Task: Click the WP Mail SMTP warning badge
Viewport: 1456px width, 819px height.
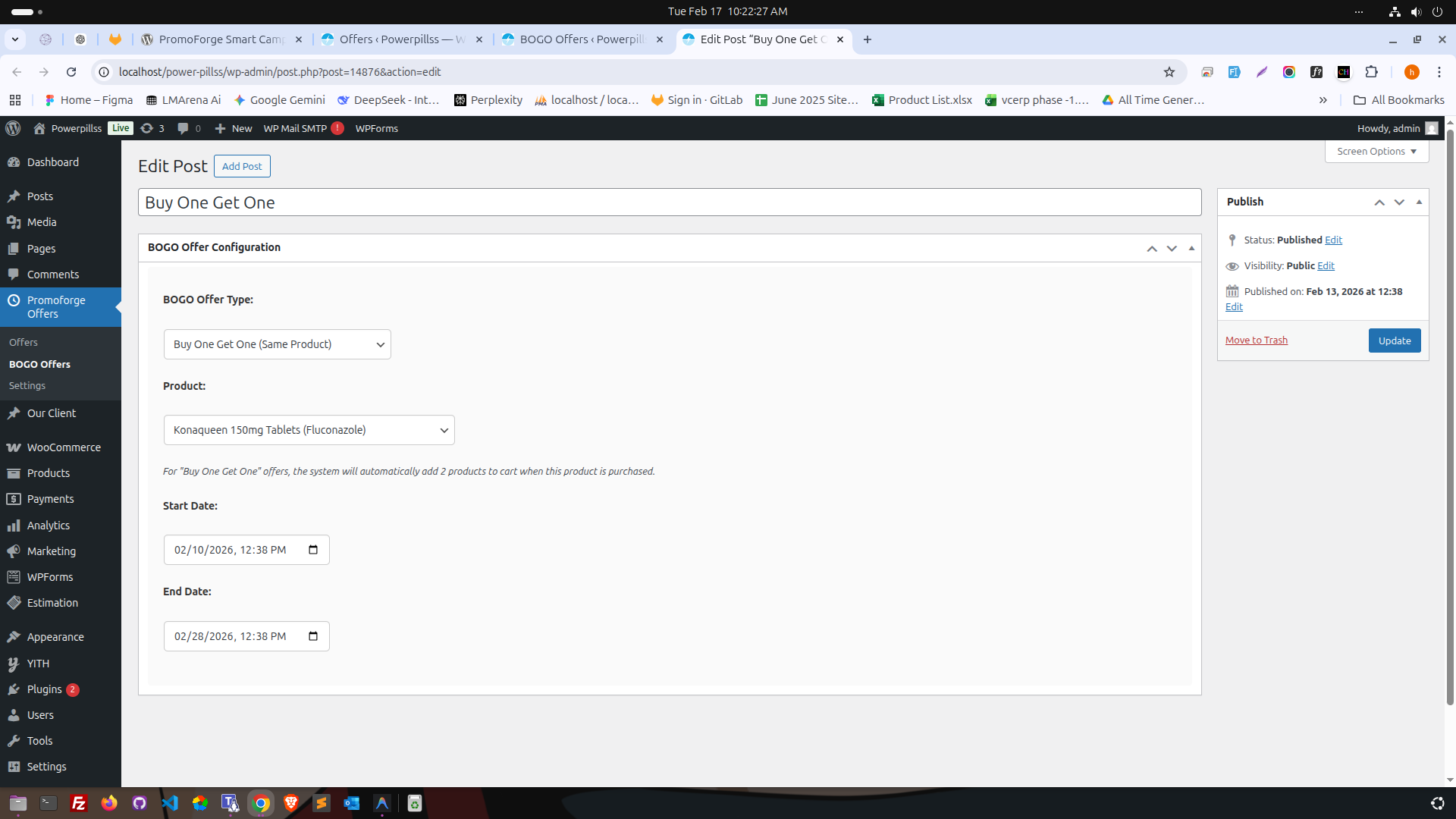Action: point(337,128)
